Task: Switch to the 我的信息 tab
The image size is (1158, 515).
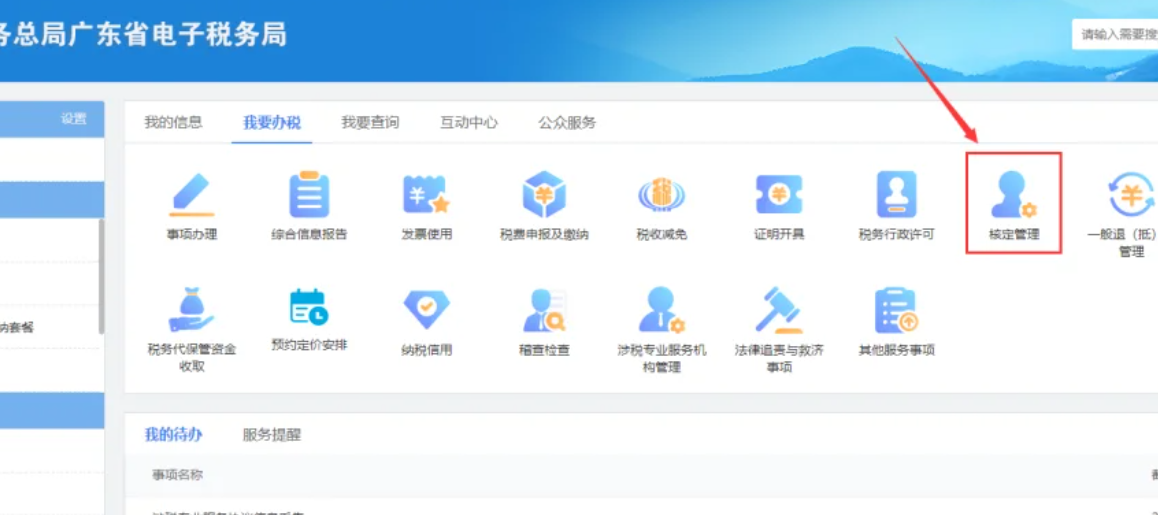Action: [173, 123]
